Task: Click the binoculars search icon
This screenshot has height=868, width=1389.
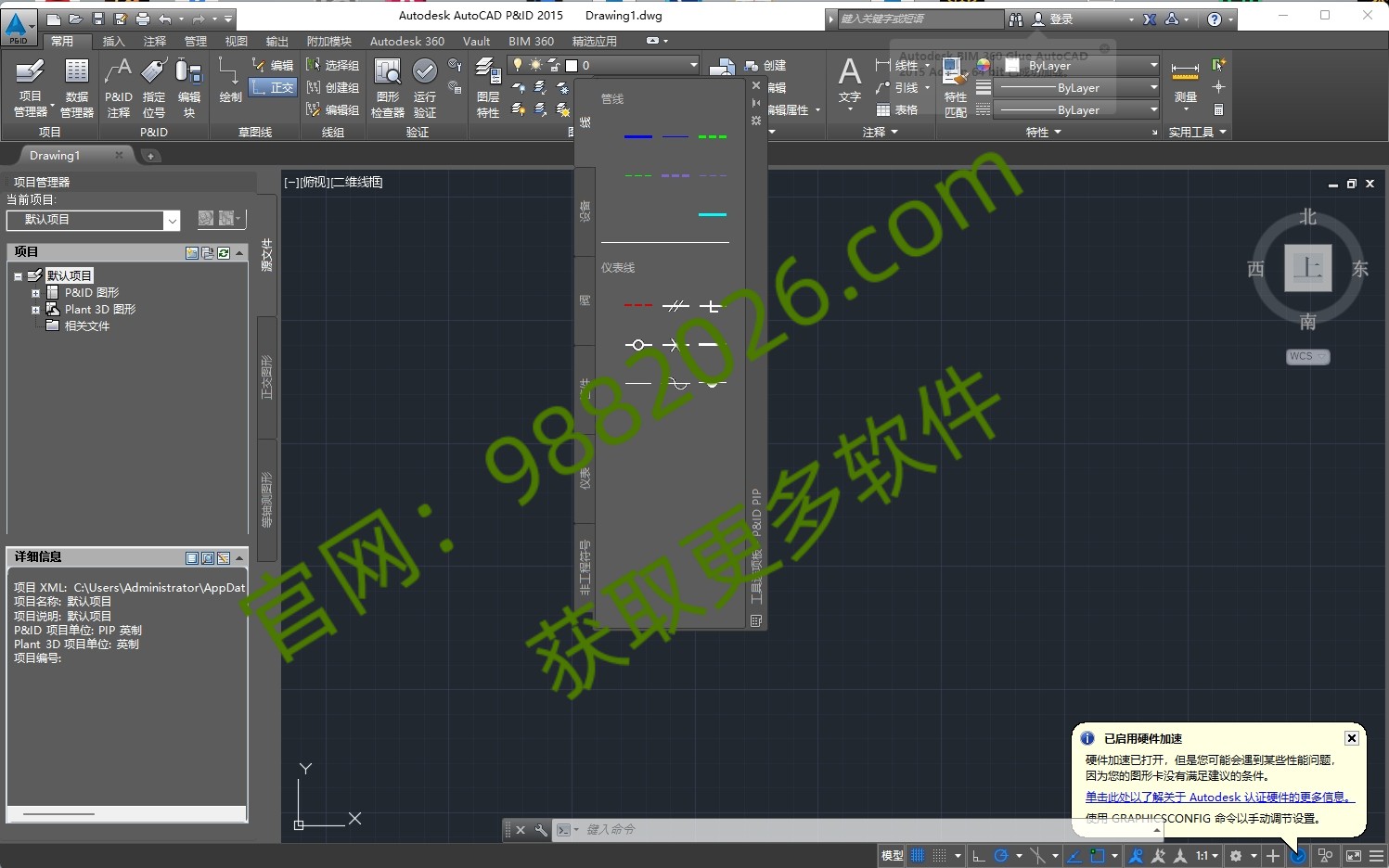Action: 1016,19
